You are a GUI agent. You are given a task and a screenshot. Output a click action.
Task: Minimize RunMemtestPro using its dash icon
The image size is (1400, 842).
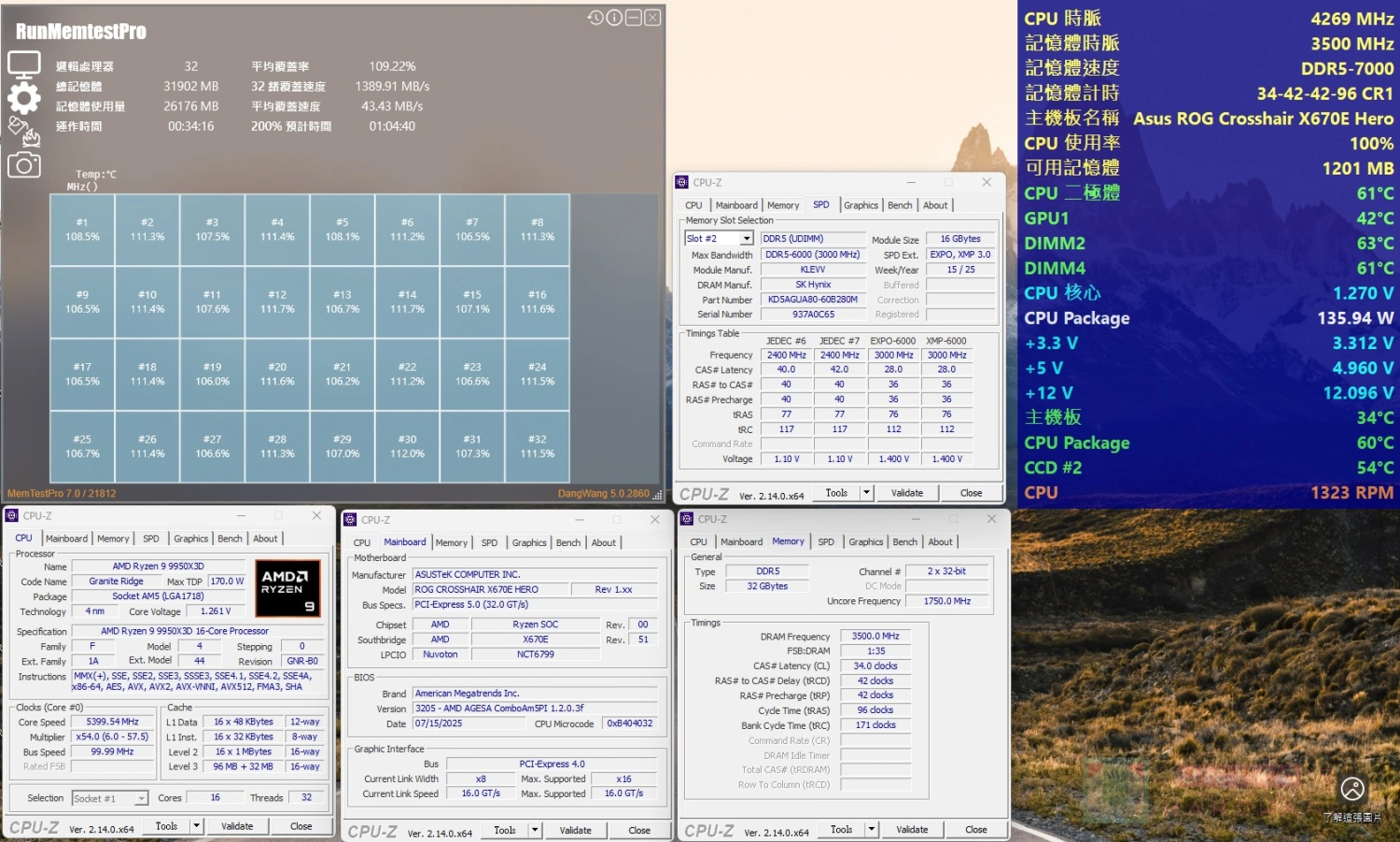tap(633, 18)
